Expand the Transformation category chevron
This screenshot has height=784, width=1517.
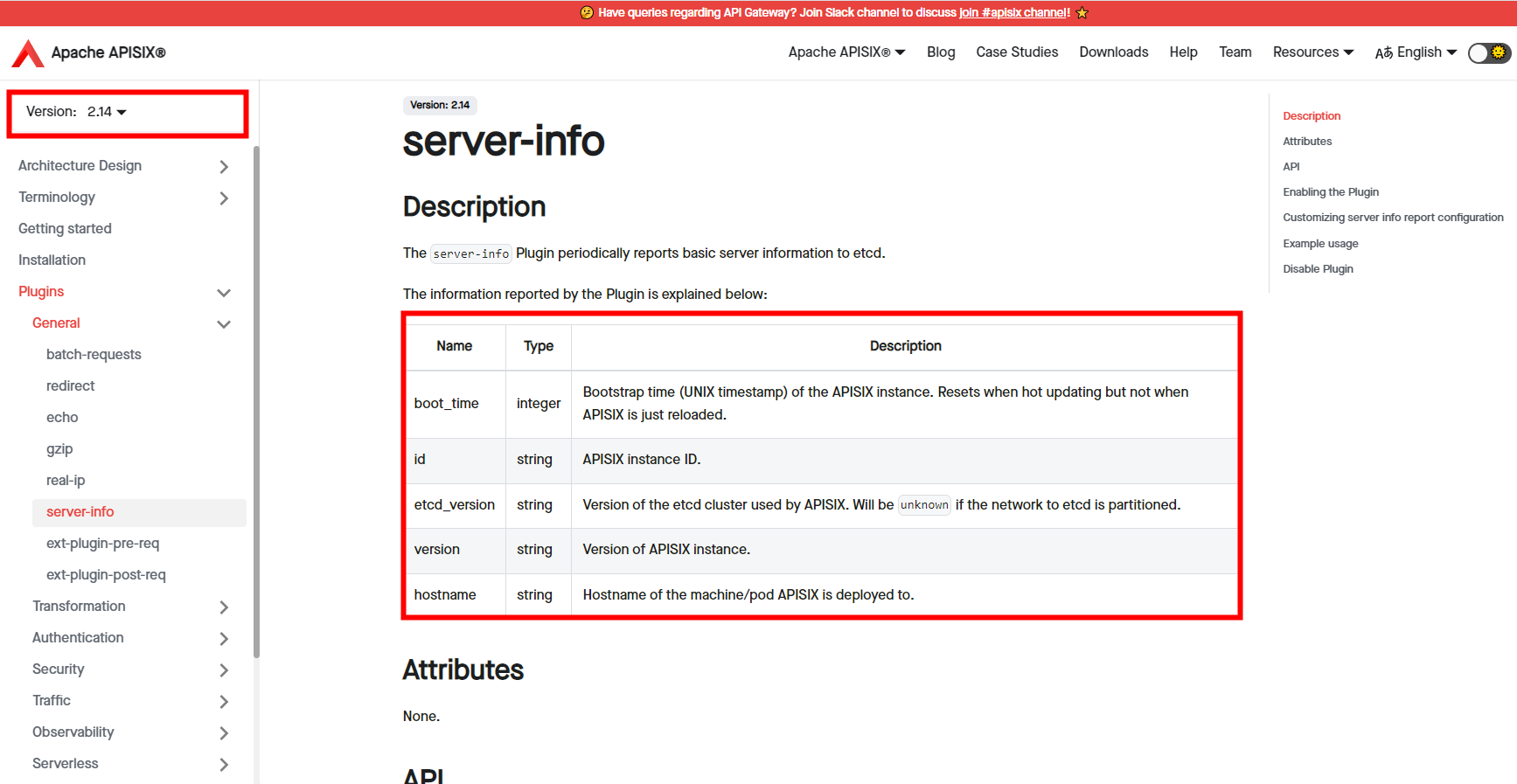(224, 607)
